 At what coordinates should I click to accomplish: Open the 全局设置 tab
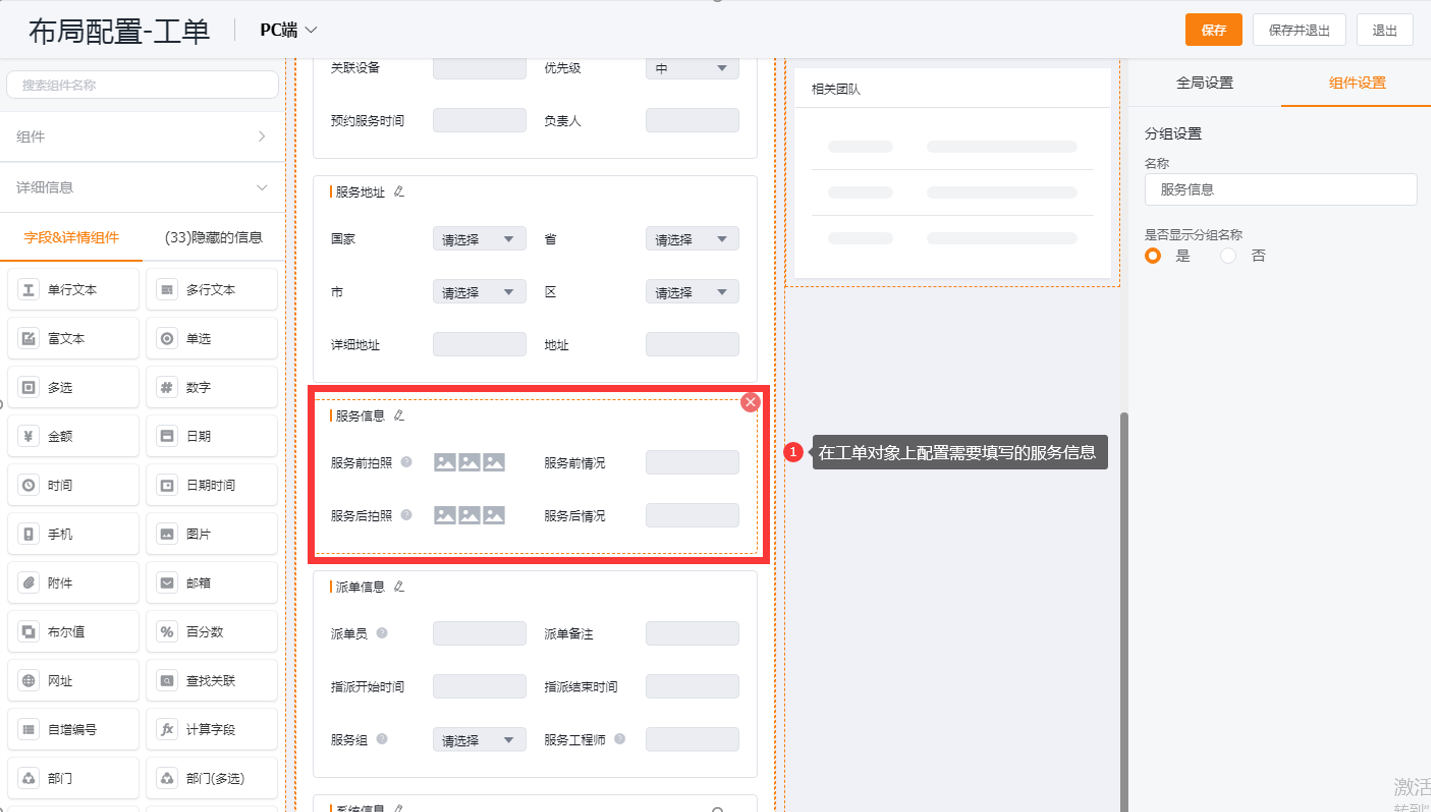1204,83
